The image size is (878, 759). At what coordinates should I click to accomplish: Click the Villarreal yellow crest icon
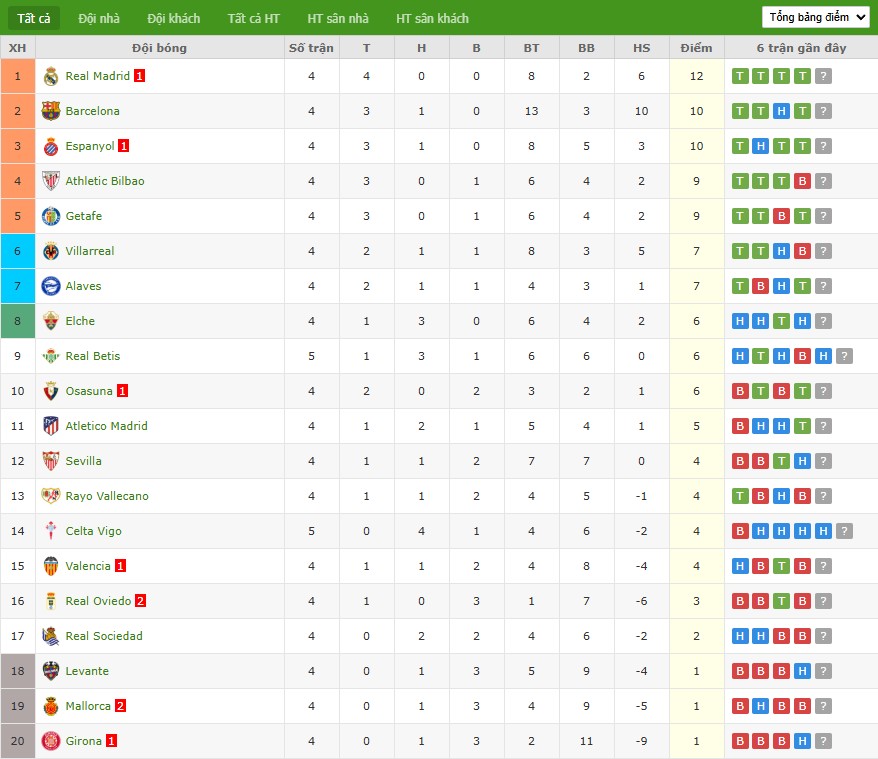click(51, 251)
